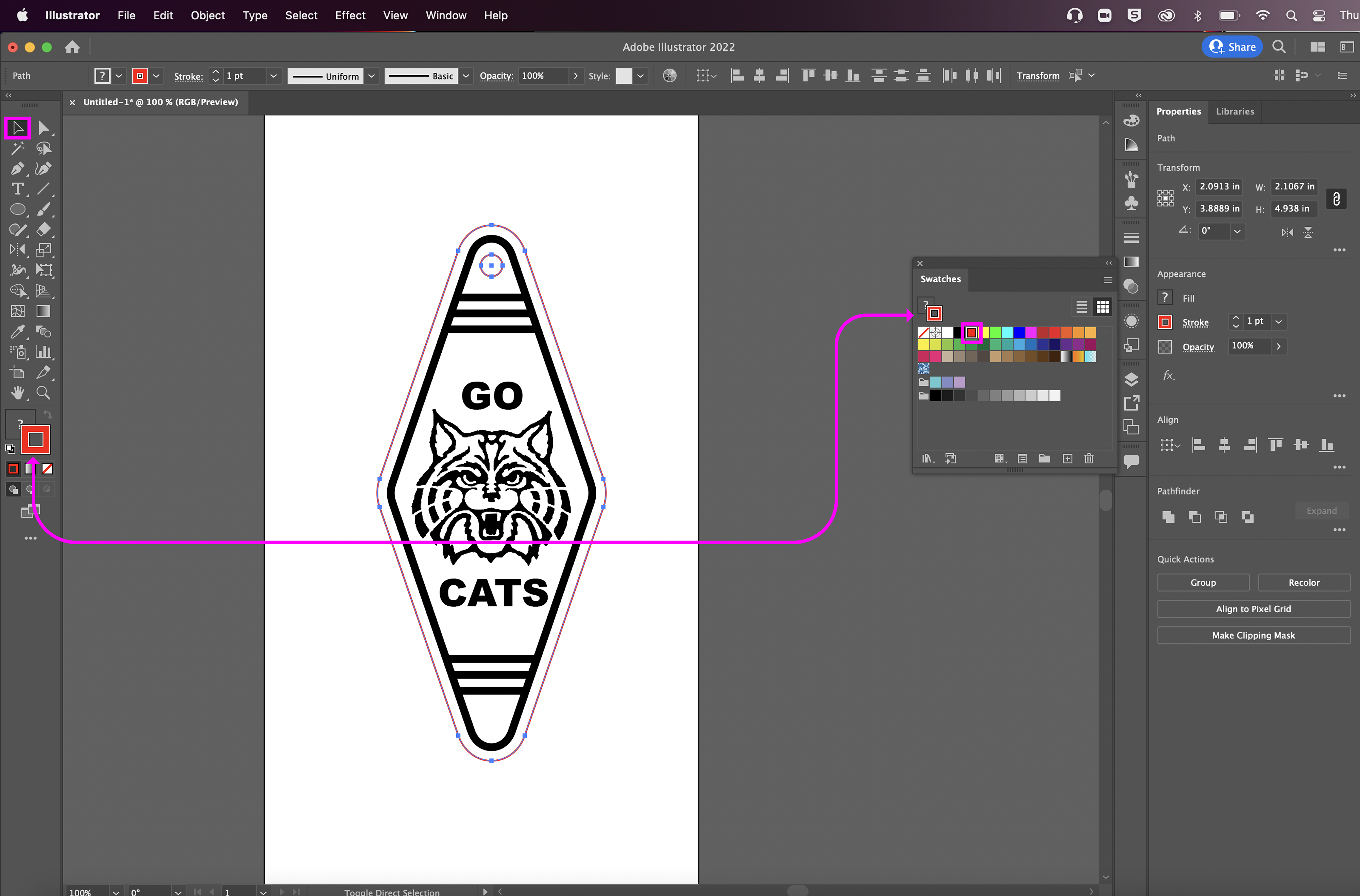Switch Swatches to list view

point(1081,307)
